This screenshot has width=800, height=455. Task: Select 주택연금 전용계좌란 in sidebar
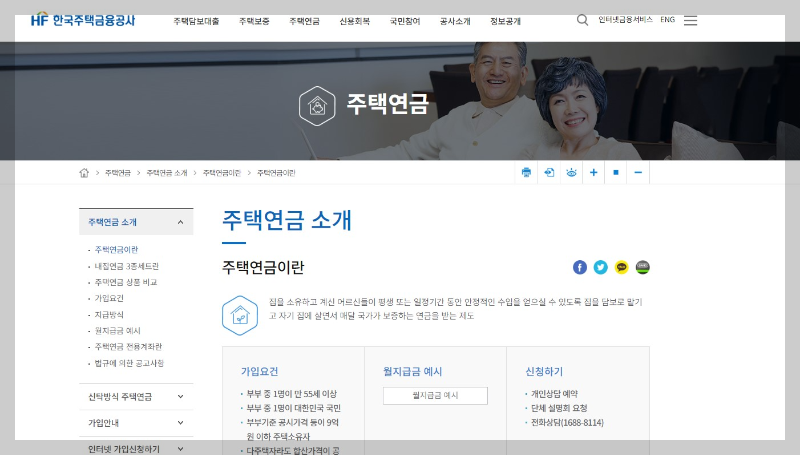(x=128, y=346)
